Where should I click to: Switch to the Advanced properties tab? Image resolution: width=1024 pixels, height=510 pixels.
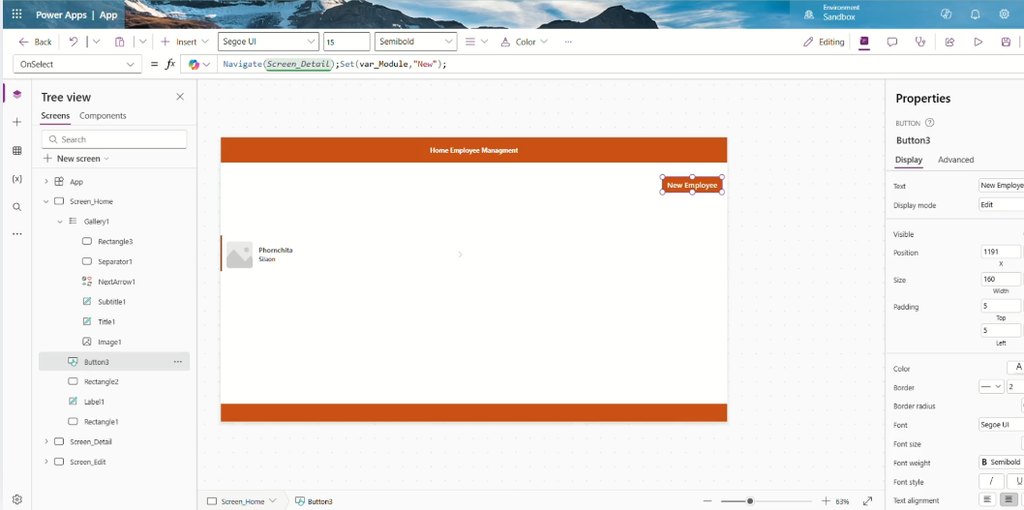point(955,160)
